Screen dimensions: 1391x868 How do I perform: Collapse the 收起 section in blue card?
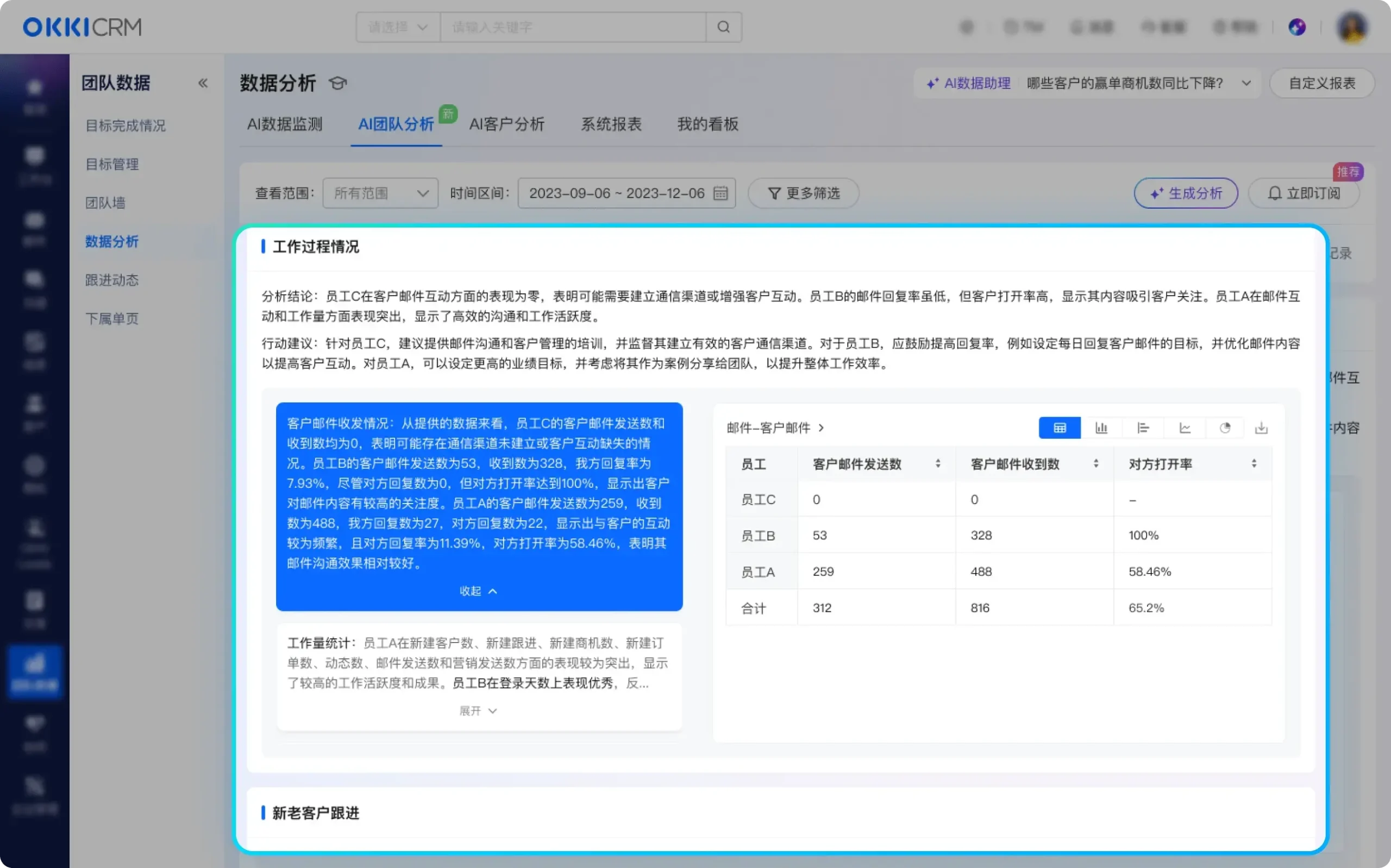click(x=478, y=591)
